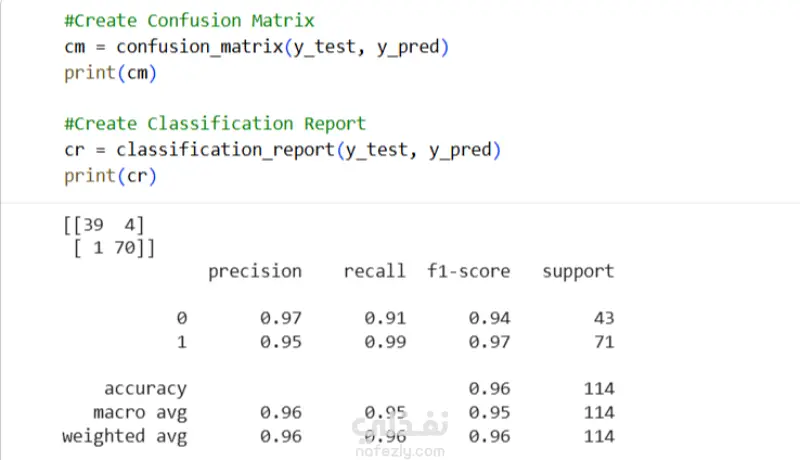Click the '#Create Confusion Matrix' comment line
This screenshot has height=460, width=800.
tap(188, 20)
